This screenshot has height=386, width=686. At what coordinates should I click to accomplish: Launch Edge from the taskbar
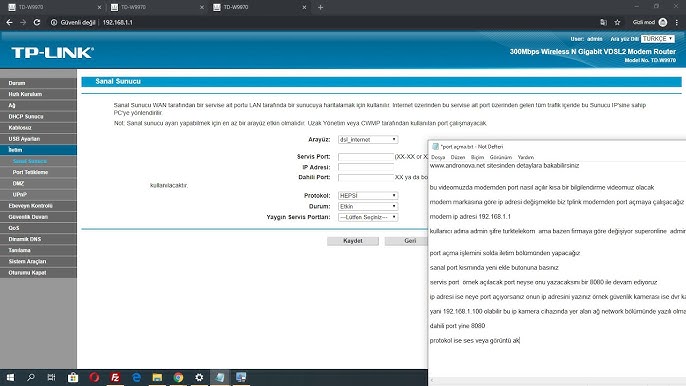tap(136, 377)
